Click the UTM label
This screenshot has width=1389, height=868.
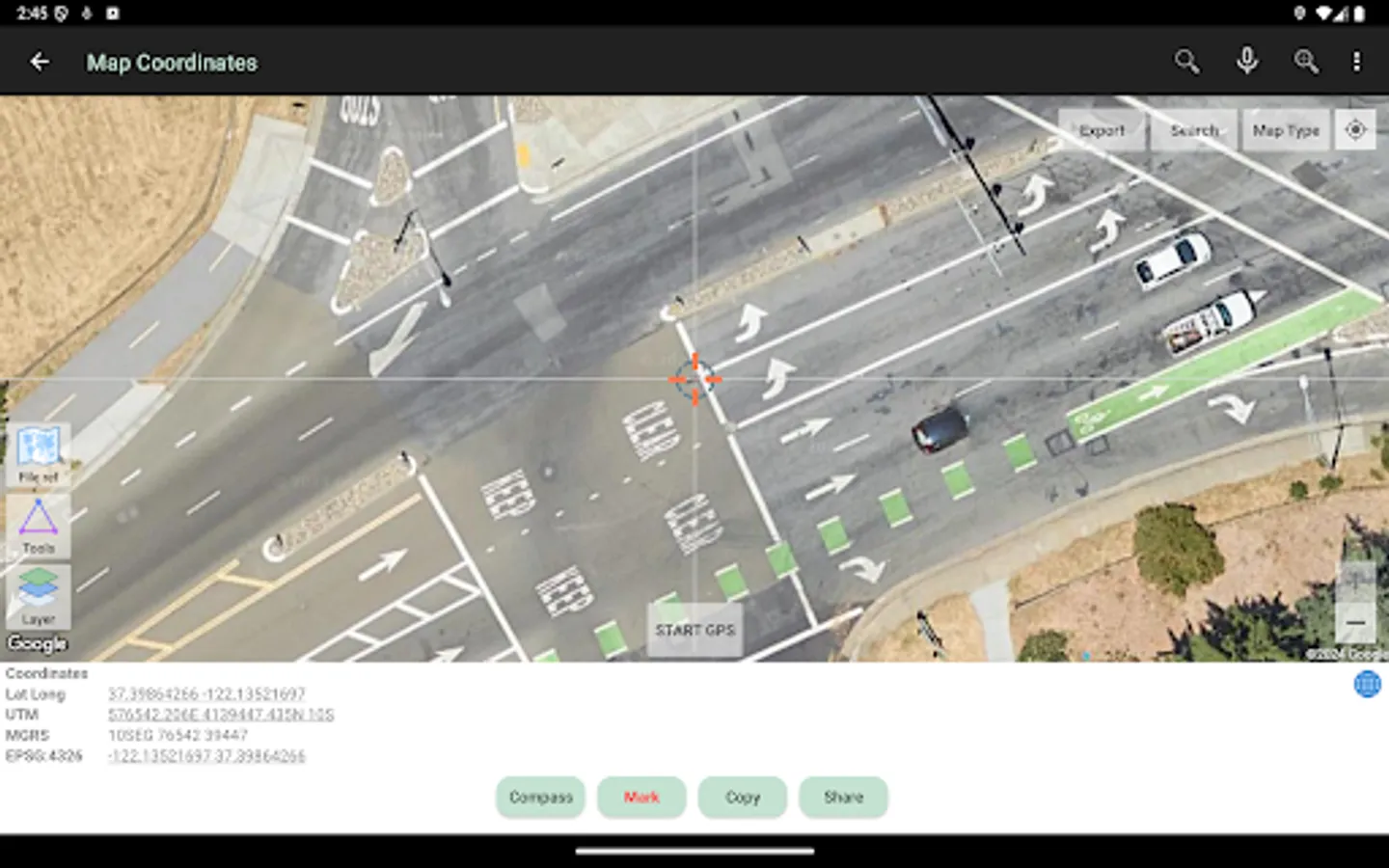click(22, 715)
